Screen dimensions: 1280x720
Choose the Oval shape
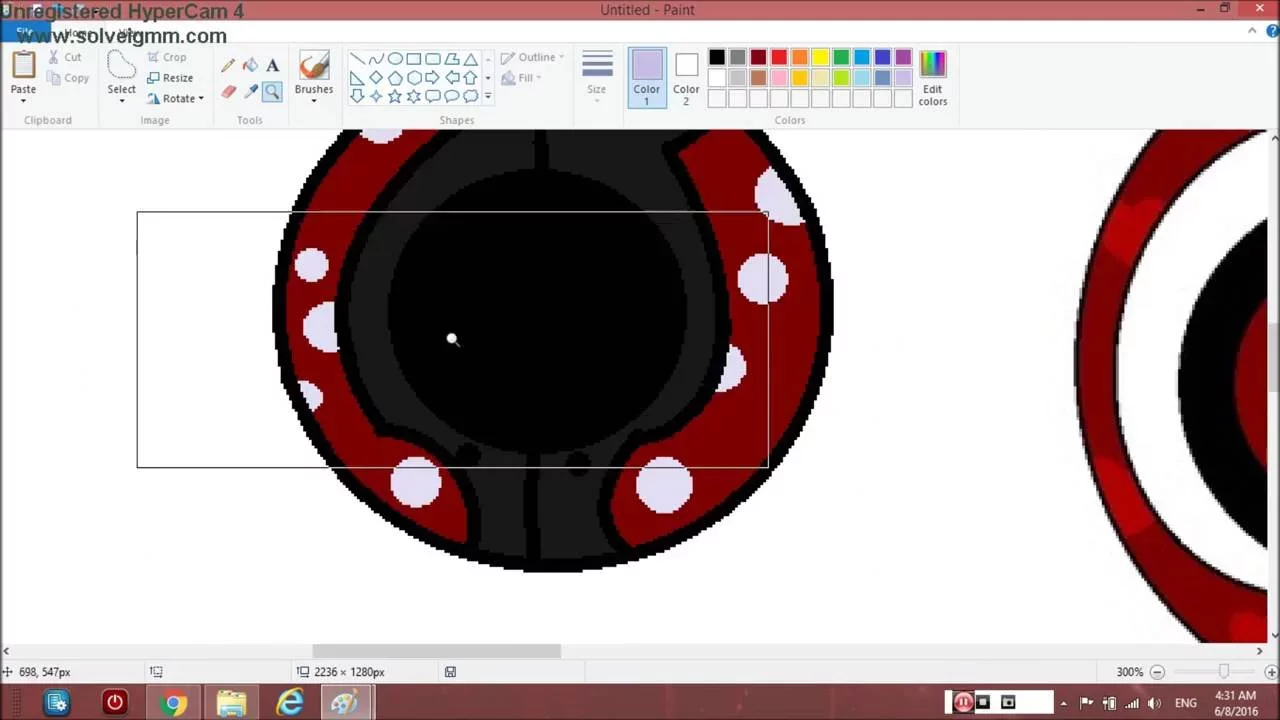(x=395, y=59)
